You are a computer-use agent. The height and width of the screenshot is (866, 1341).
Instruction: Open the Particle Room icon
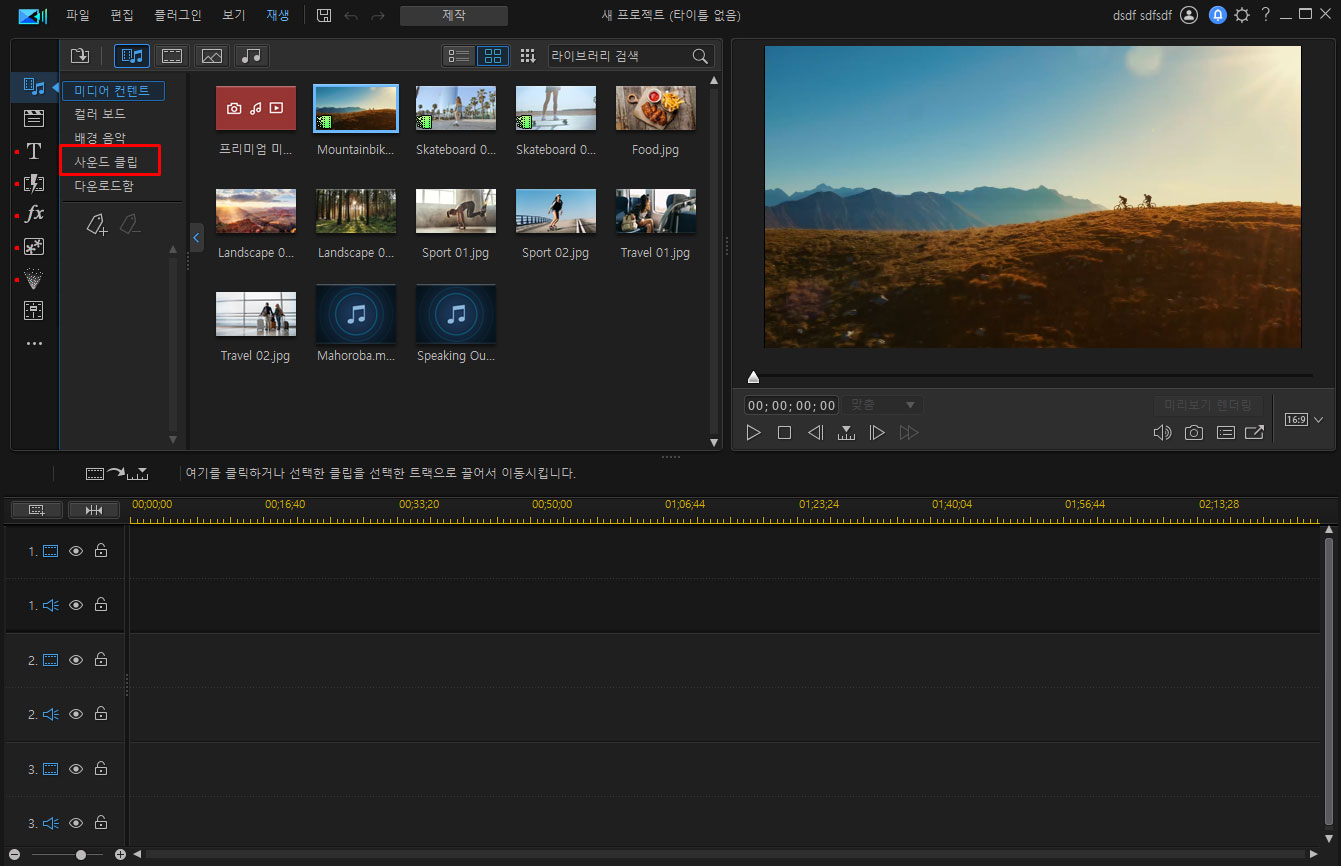pos(34,279)
